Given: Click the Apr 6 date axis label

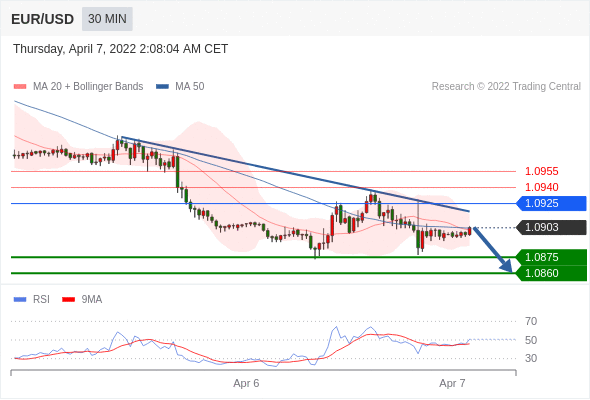Looking at the screenshot, I should [246, 383].
